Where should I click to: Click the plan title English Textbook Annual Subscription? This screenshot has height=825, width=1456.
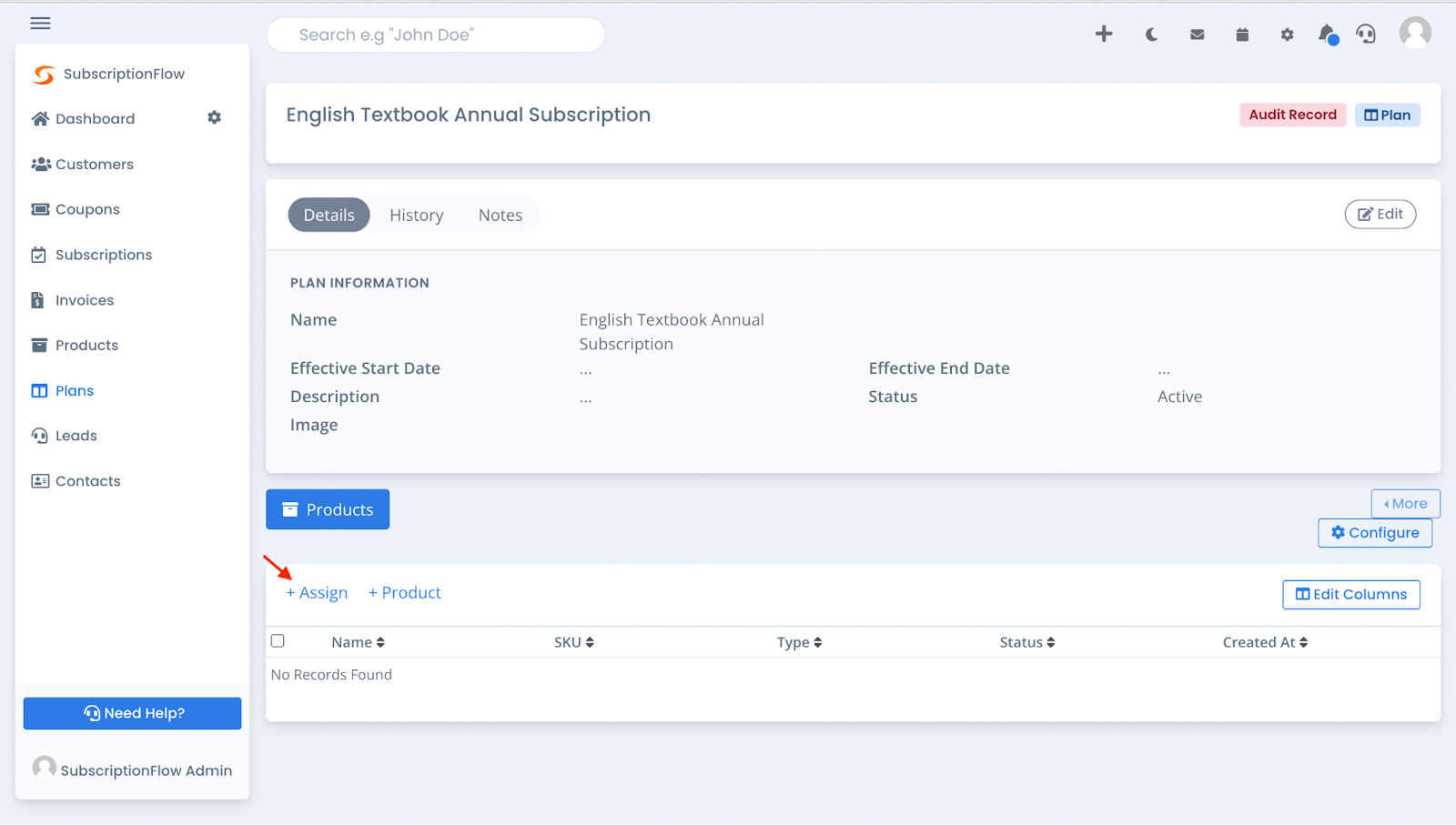(x=469, y=115)
